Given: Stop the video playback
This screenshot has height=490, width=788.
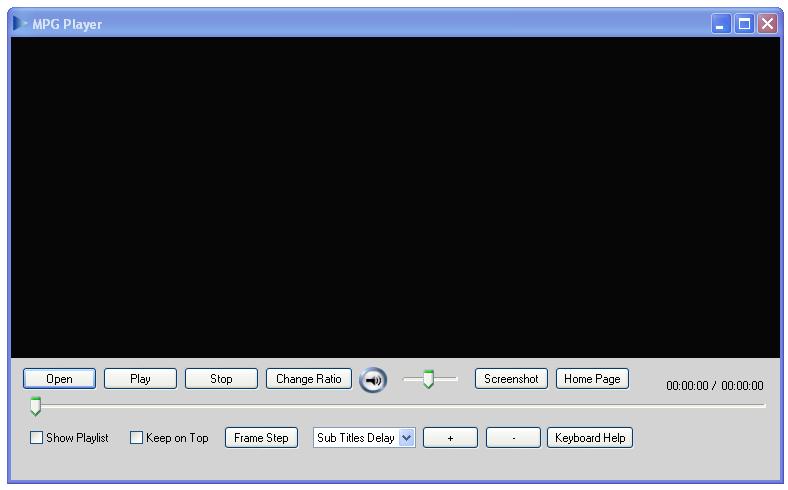Looking at the screenshot, I should pyautogui.click(x=221, y=379).
